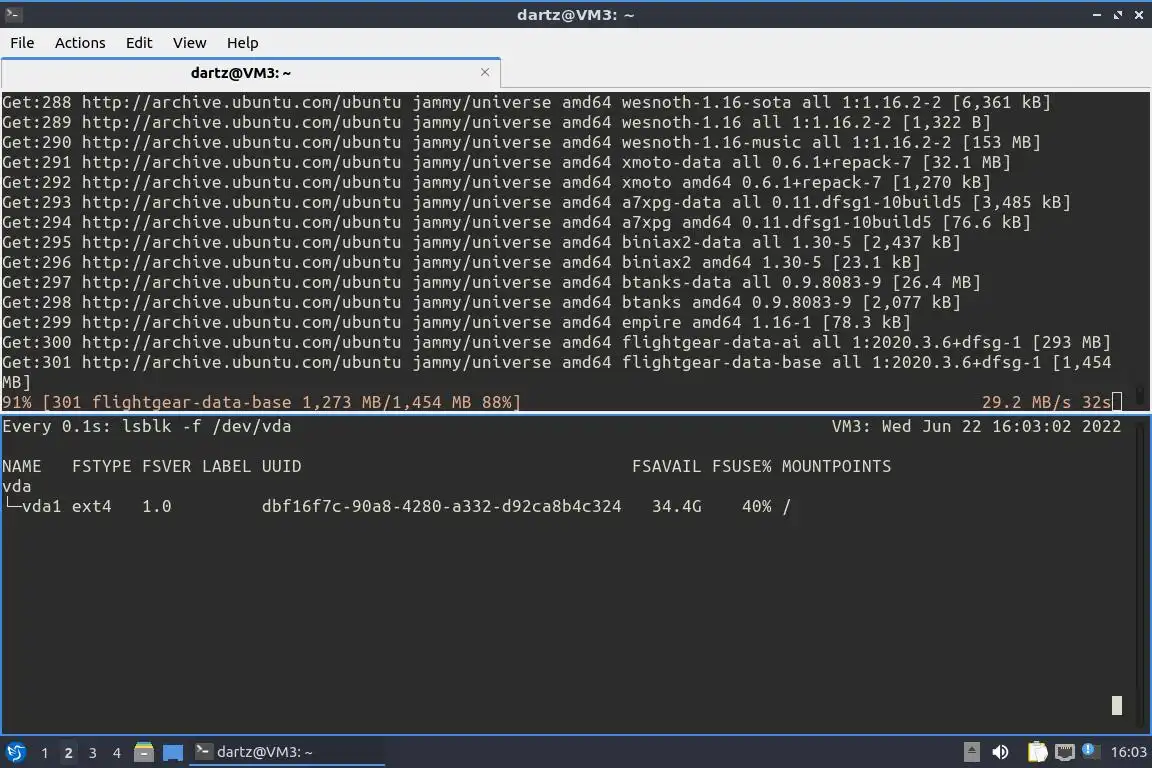Click the show desktop panel icon

point(173,752)
